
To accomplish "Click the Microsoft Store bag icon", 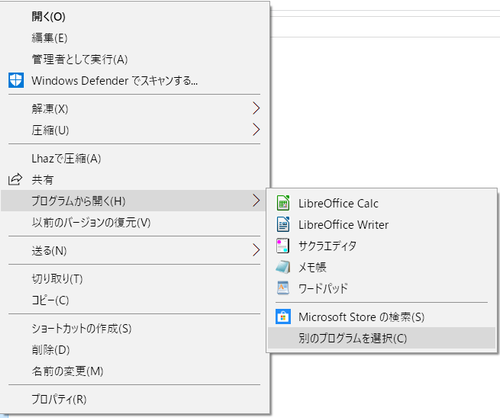I will (x=283, y=317).
